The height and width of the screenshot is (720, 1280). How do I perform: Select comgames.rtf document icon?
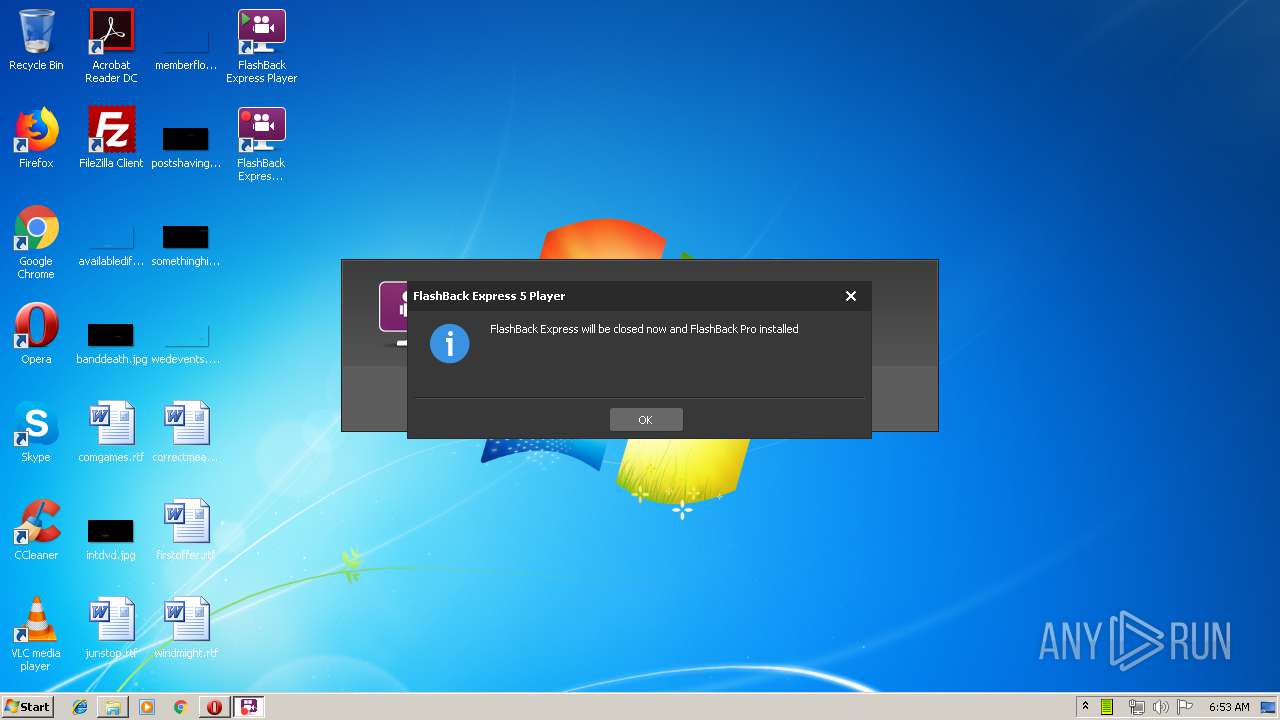coord(111,432)
